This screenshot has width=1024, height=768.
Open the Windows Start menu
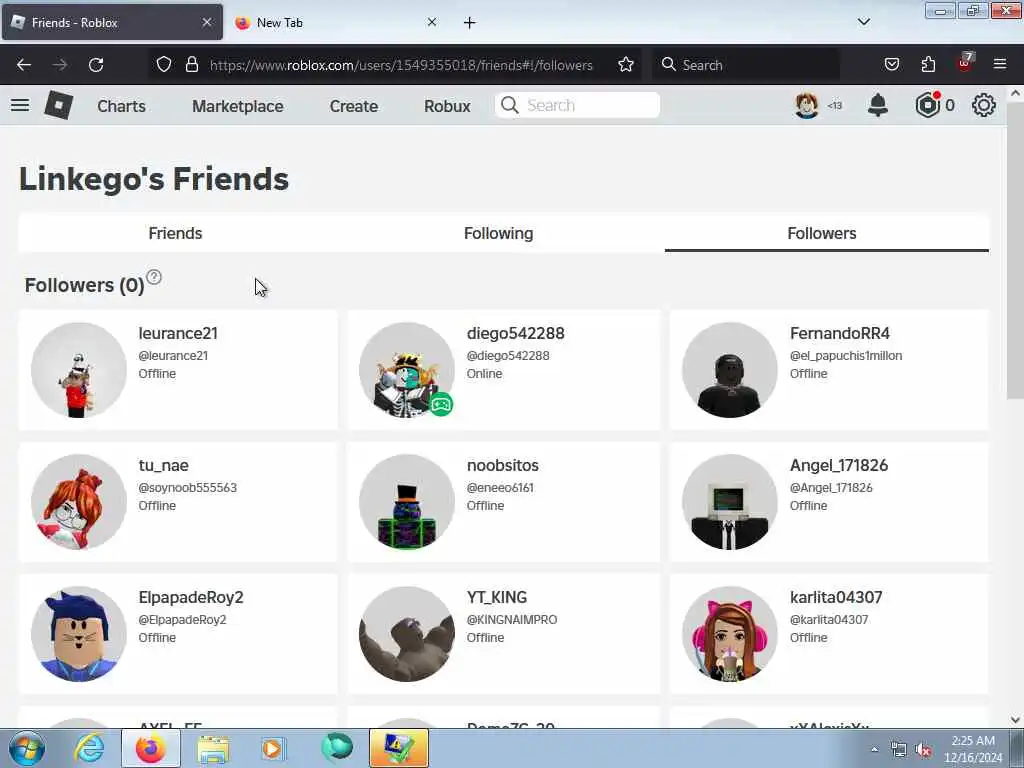(x=27, y=748)
